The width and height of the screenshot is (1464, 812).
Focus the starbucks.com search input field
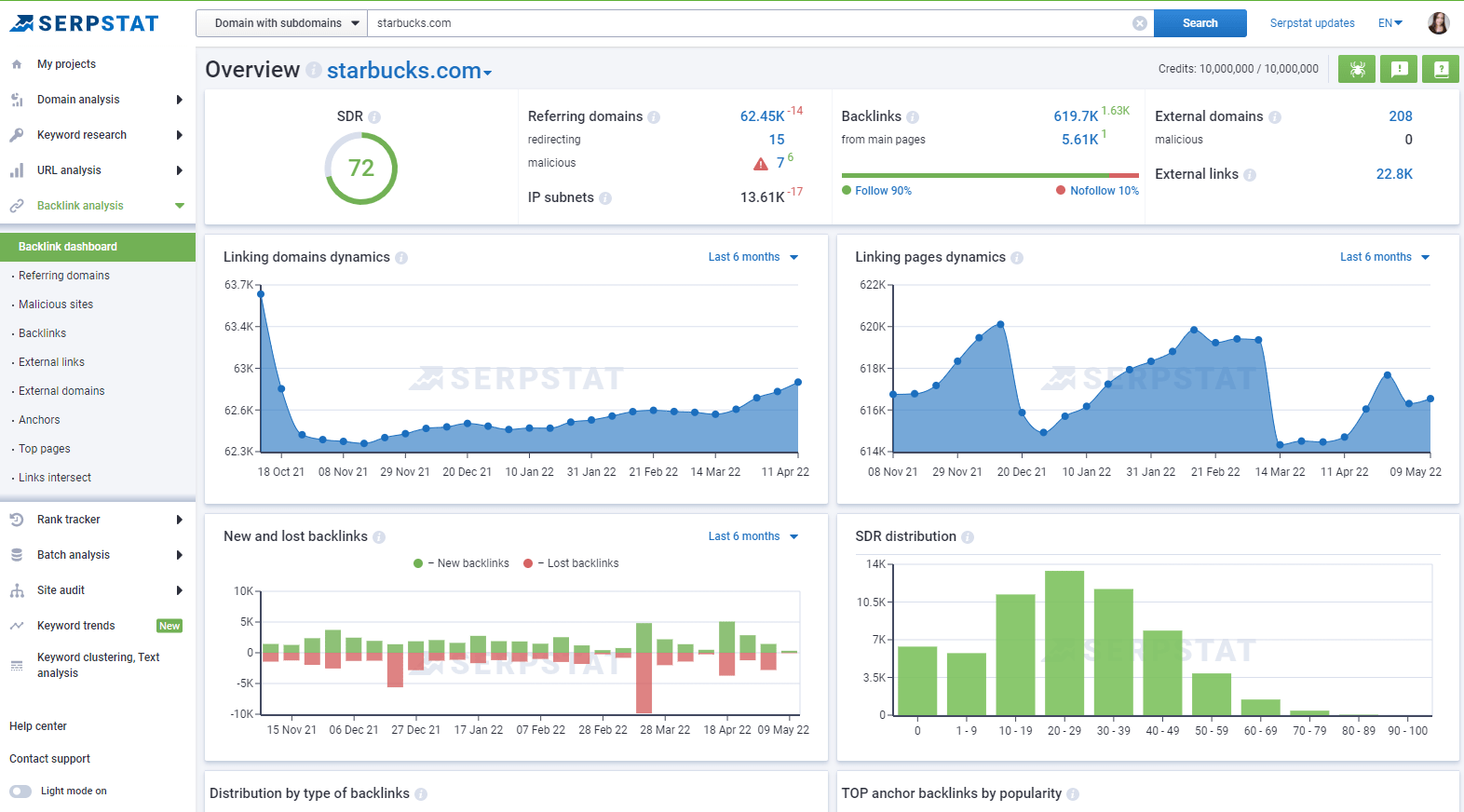[745, 23]
